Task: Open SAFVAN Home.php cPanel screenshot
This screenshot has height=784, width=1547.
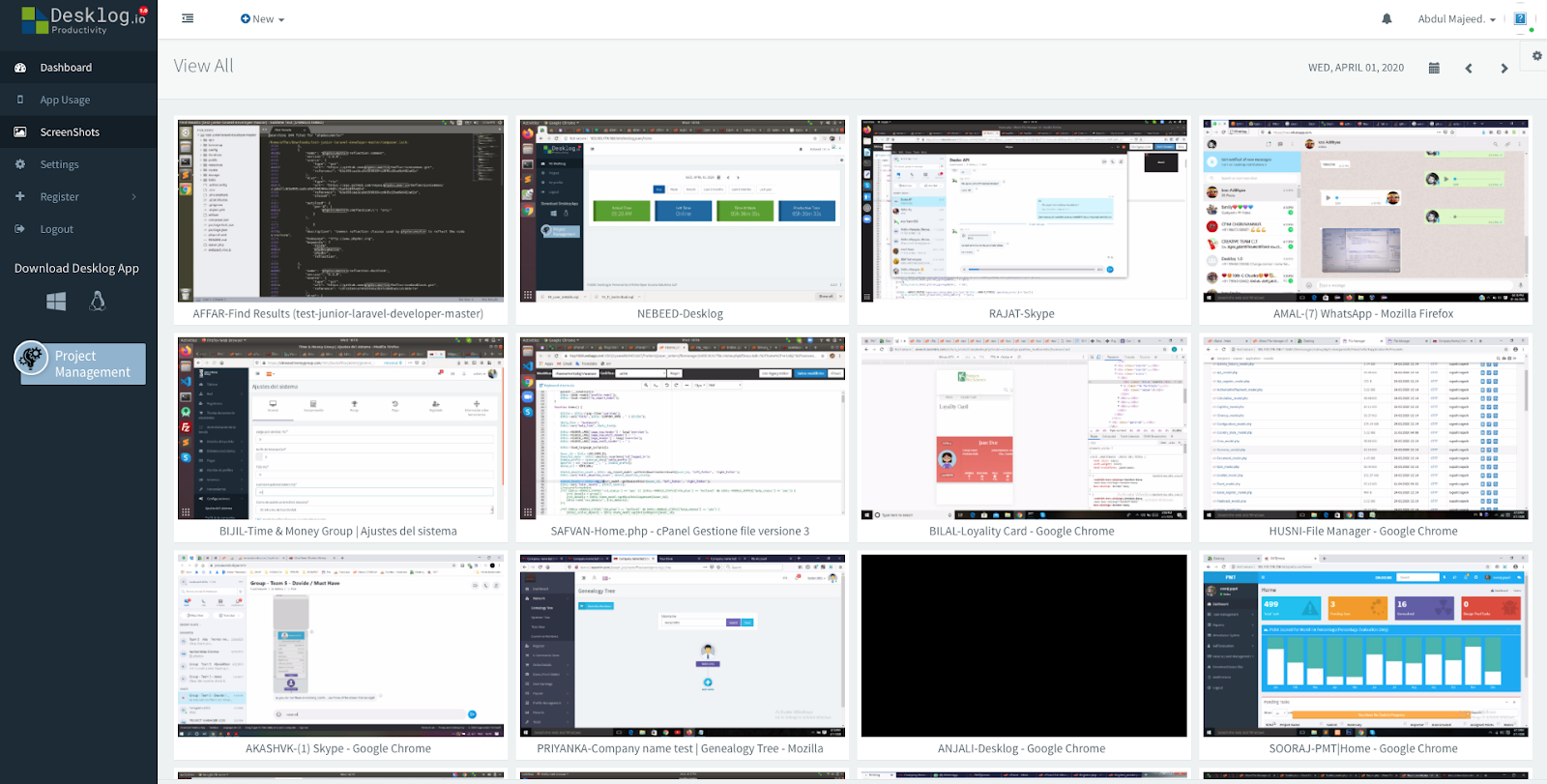Action: pyautogui.click(x=683, y=428)
